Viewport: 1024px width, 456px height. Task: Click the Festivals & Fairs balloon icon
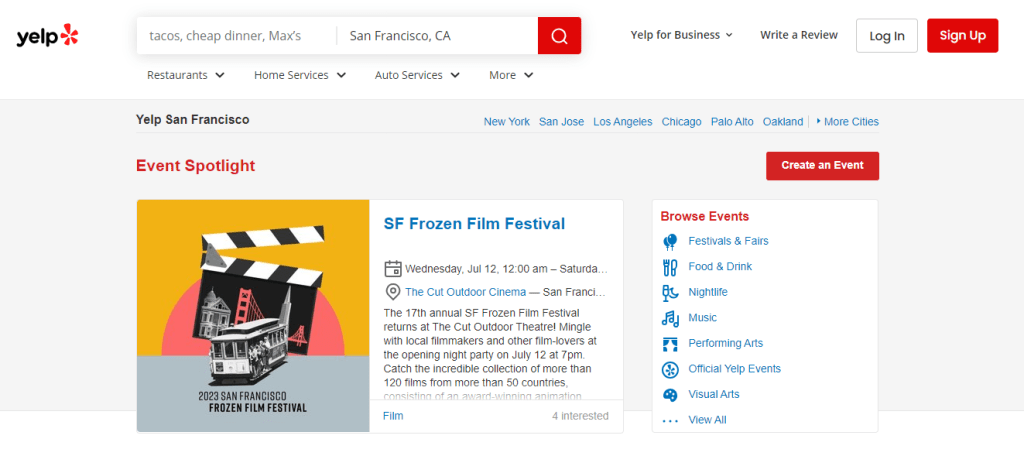pos(670,242)
